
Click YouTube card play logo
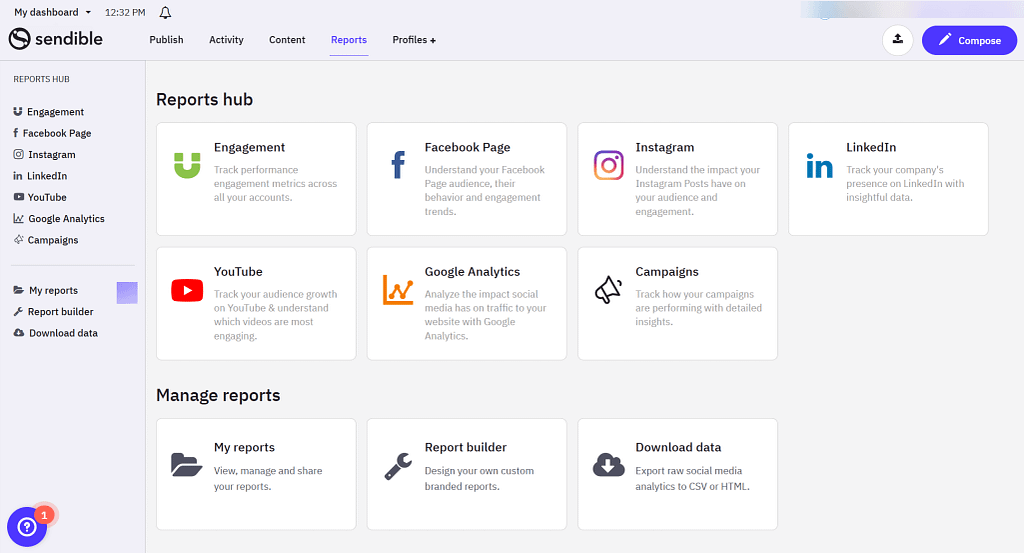tap(187, 290)
